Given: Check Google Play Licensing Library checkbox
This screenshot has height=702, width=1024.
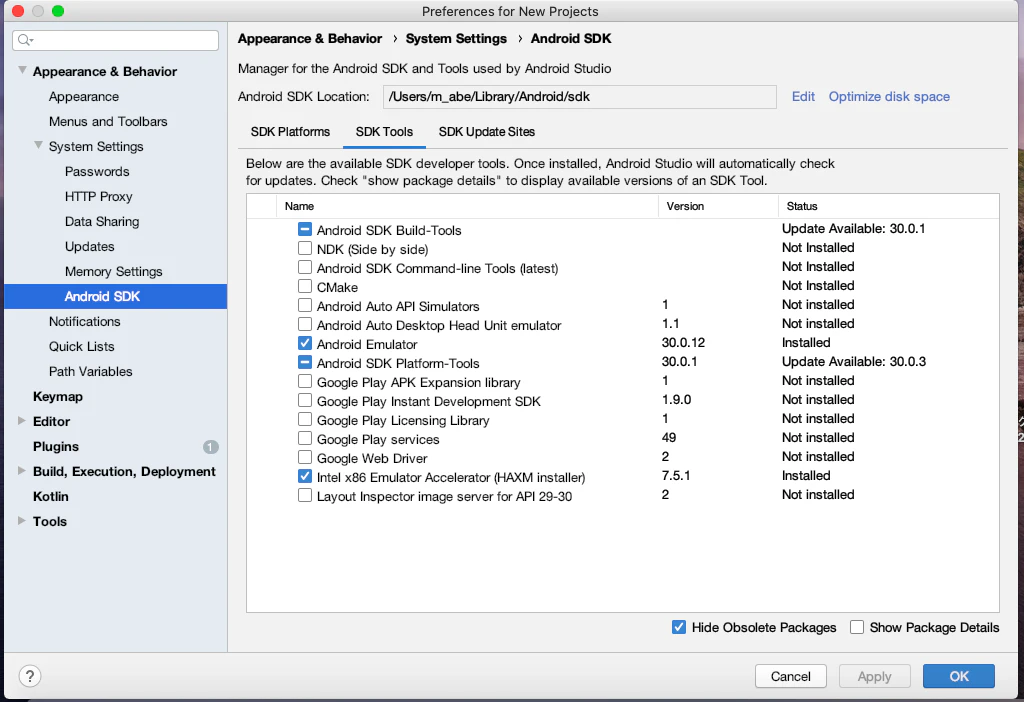Looking at the screenshot, I should point(305,419).
